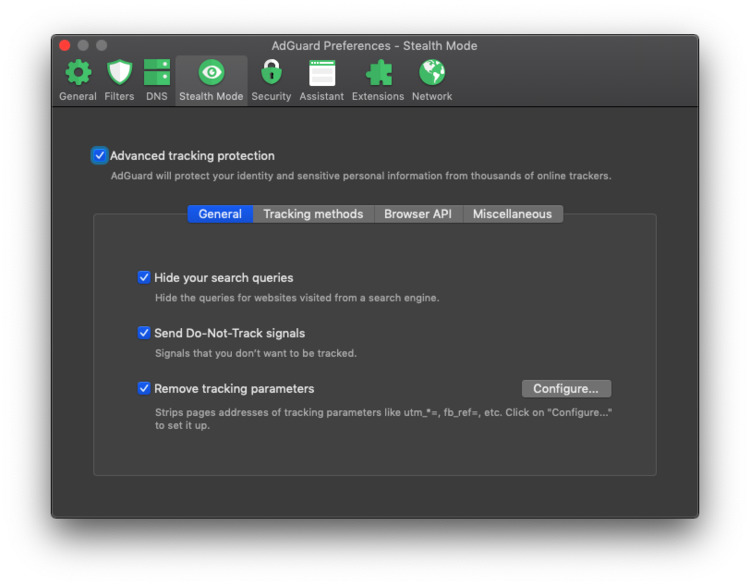Open the DNS server icon
This screenshot has width=750, height=586.
pos(156,73)
